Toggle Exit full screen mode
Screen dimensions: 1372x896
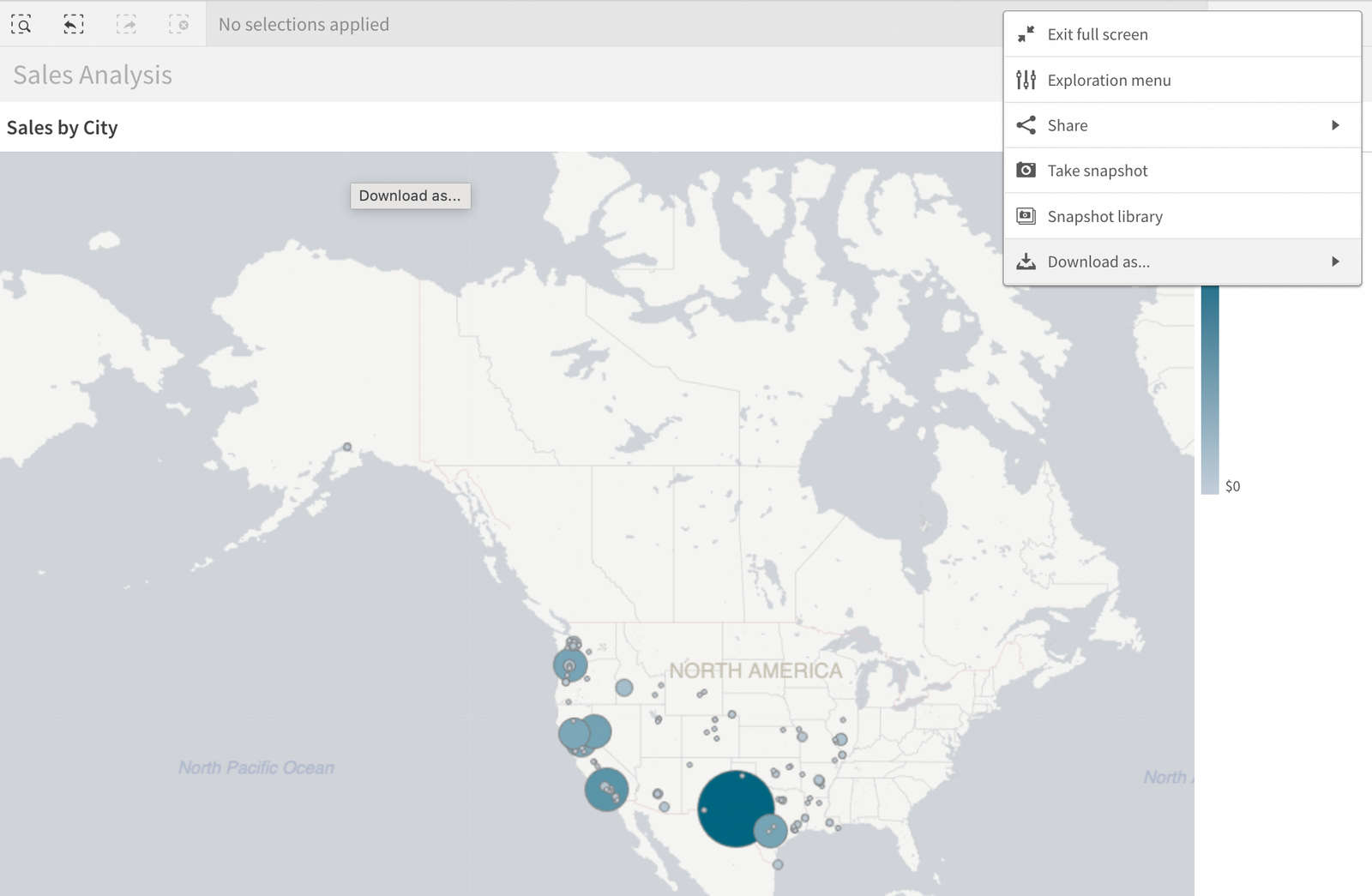point(1098,34)
